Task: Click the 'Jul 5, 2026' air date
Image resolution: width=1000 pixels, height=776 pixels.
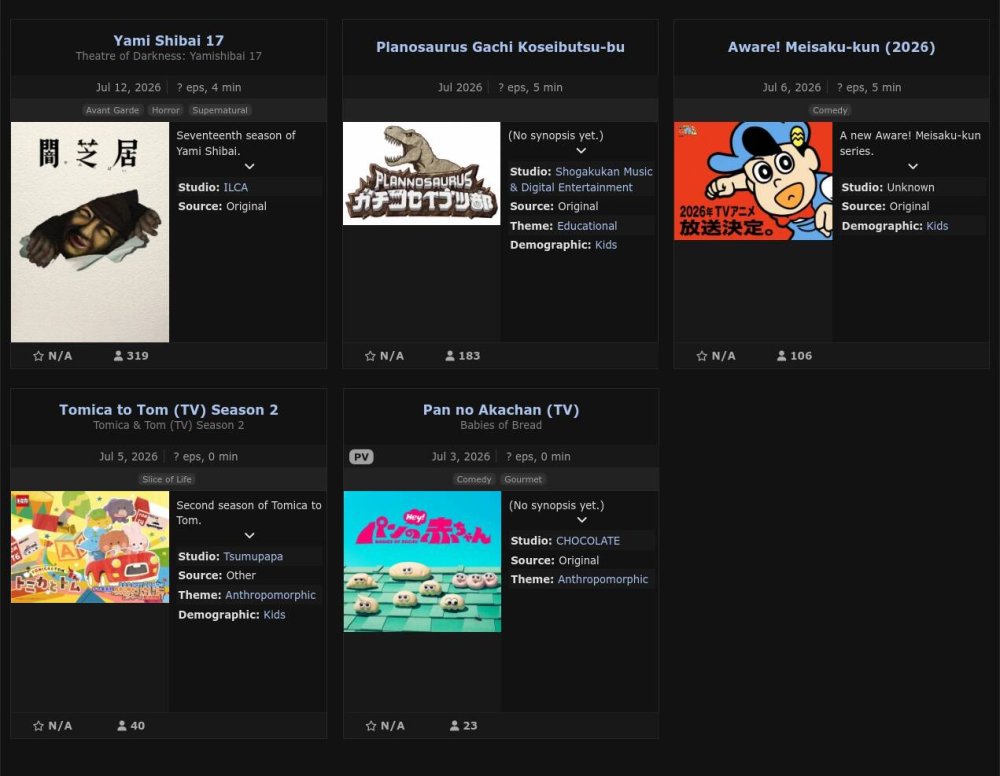Action: [128, 457]
